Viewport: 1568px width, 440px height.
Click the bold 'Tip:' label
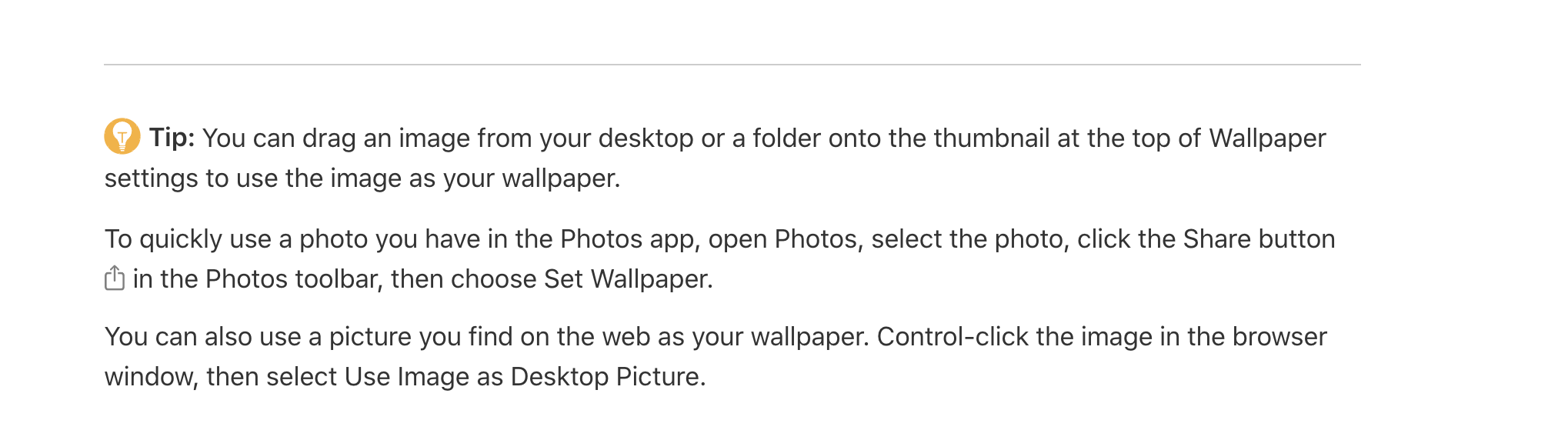pos(172,138)
